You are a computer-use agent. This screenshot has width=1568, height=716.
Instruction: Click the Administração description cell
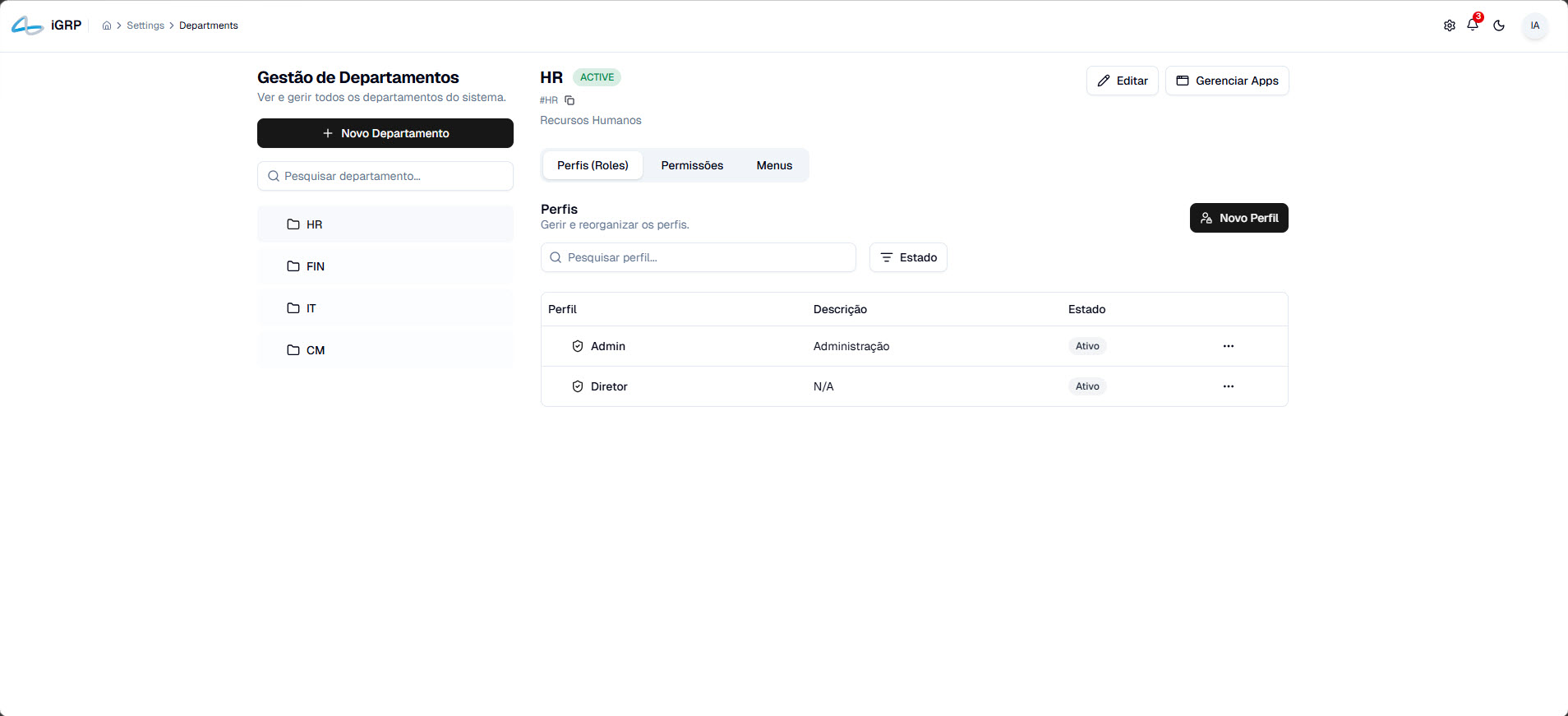851,346
